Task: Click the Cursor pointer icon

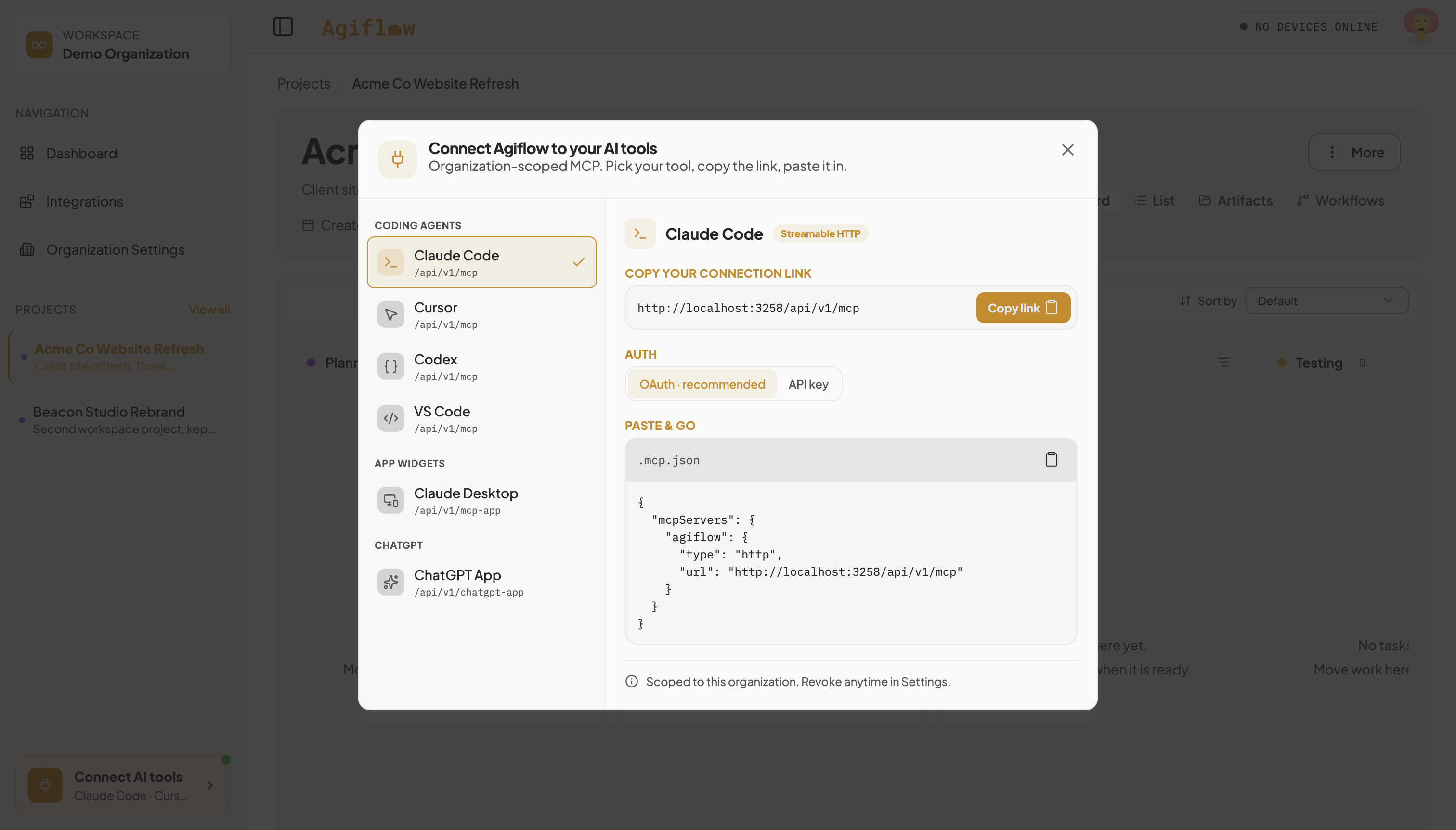Action: click(x=390, y=314)
